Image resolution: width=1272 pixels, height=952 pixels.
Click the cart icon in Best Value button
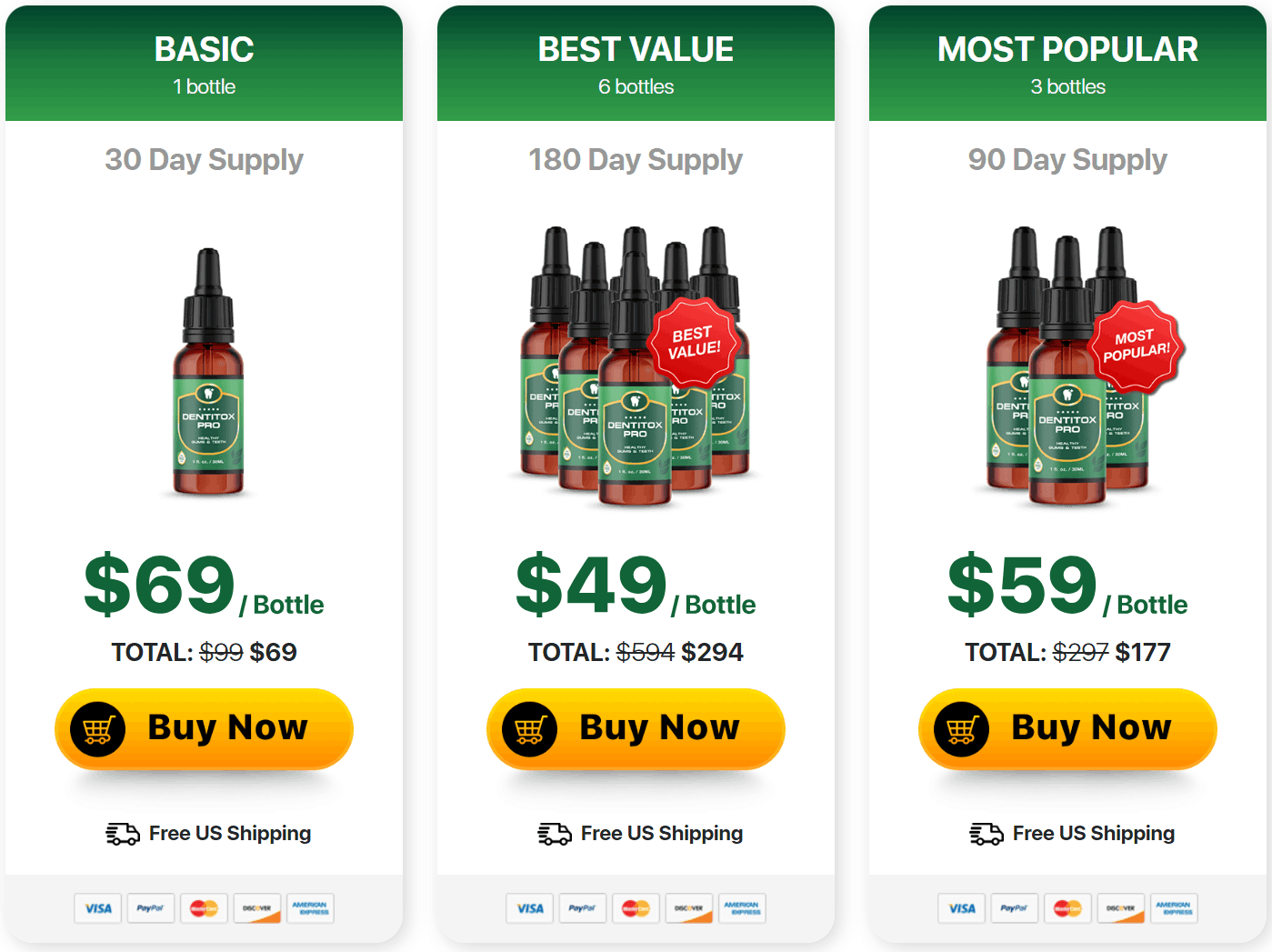(530, 729)
